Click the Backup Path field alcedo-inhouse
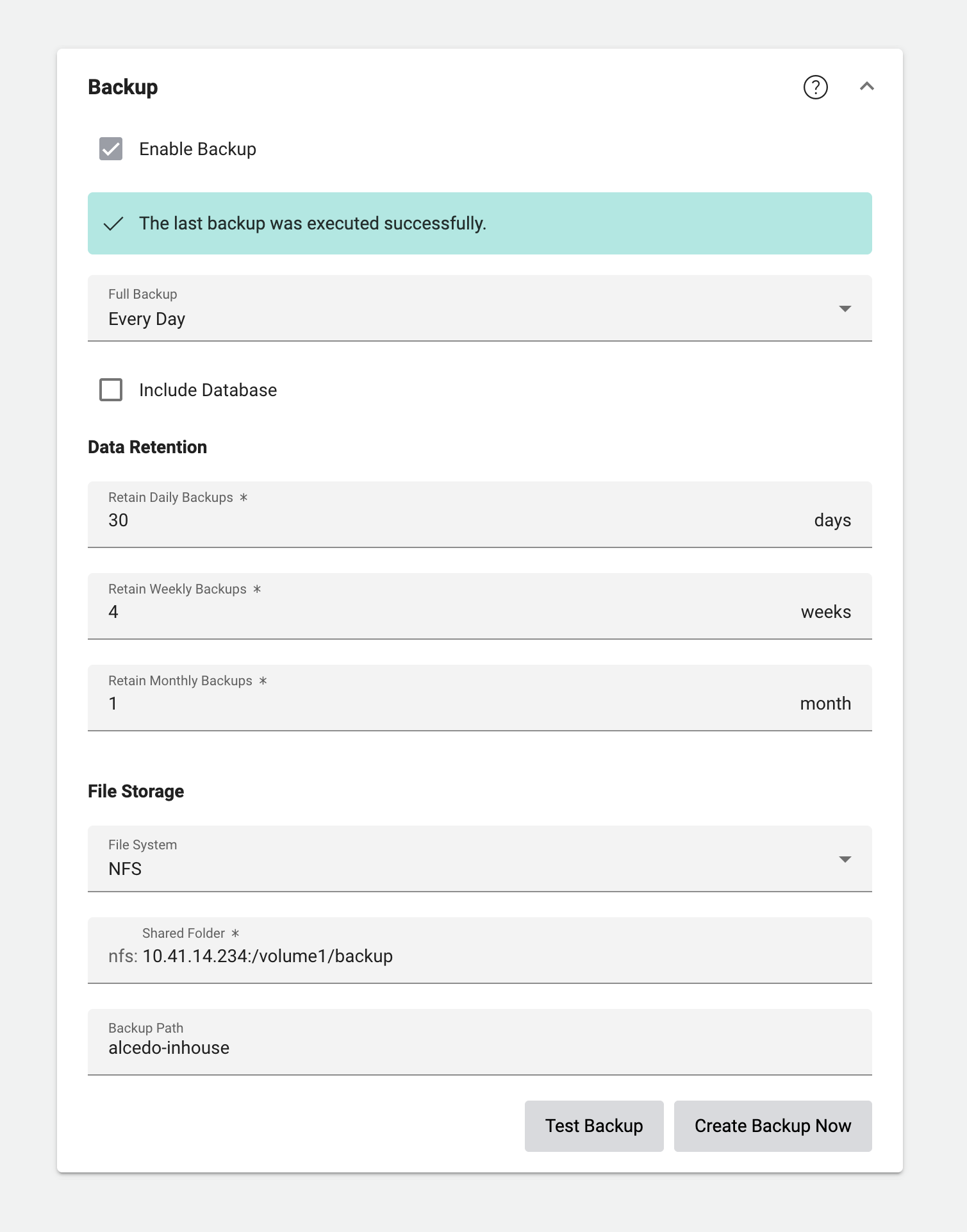The width and height of the screenshot is (967, 1232). tap(449, 1047)
